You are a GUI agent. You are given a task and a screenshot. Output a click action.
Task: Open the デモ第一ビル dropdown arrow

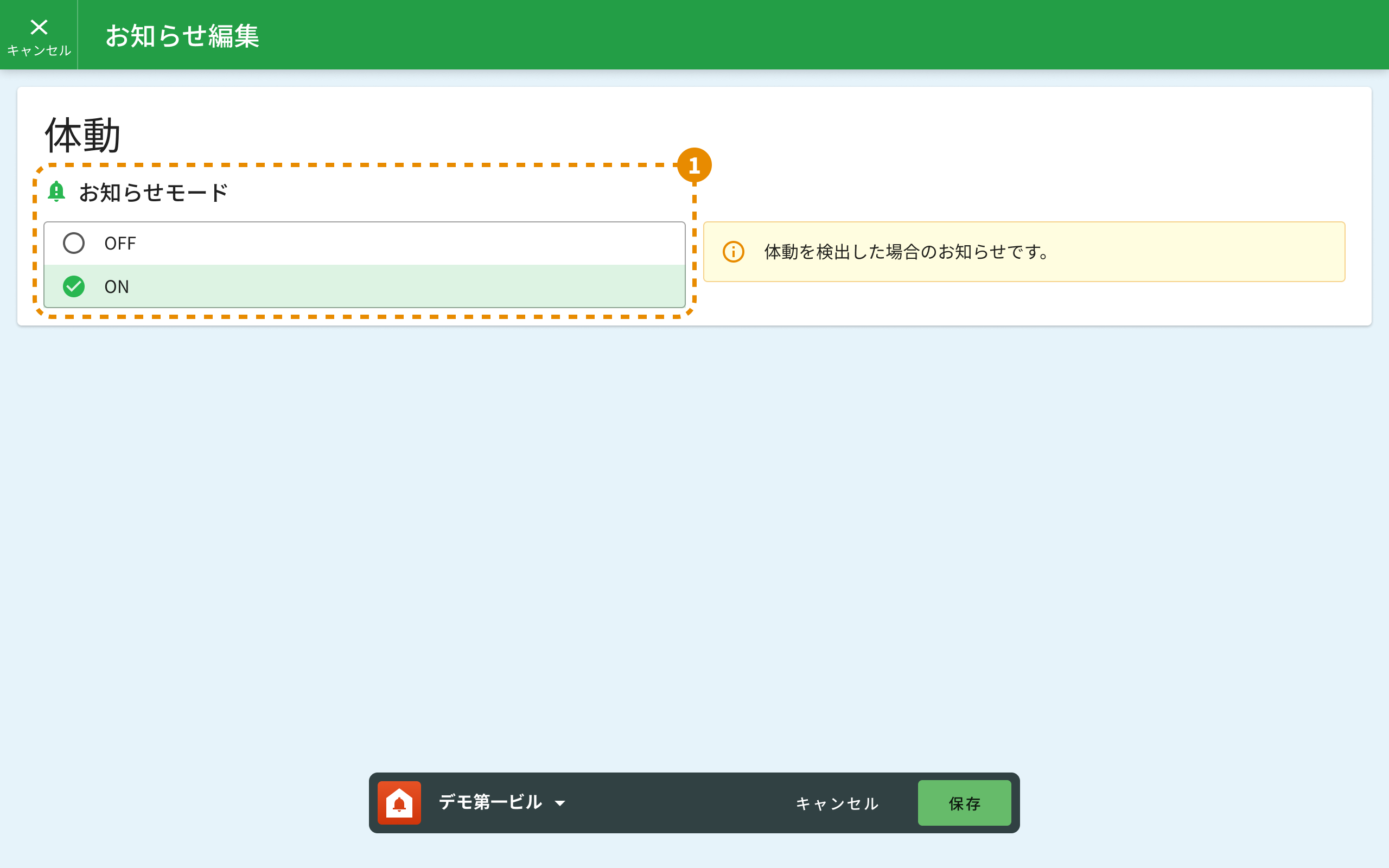pos(560,803)
